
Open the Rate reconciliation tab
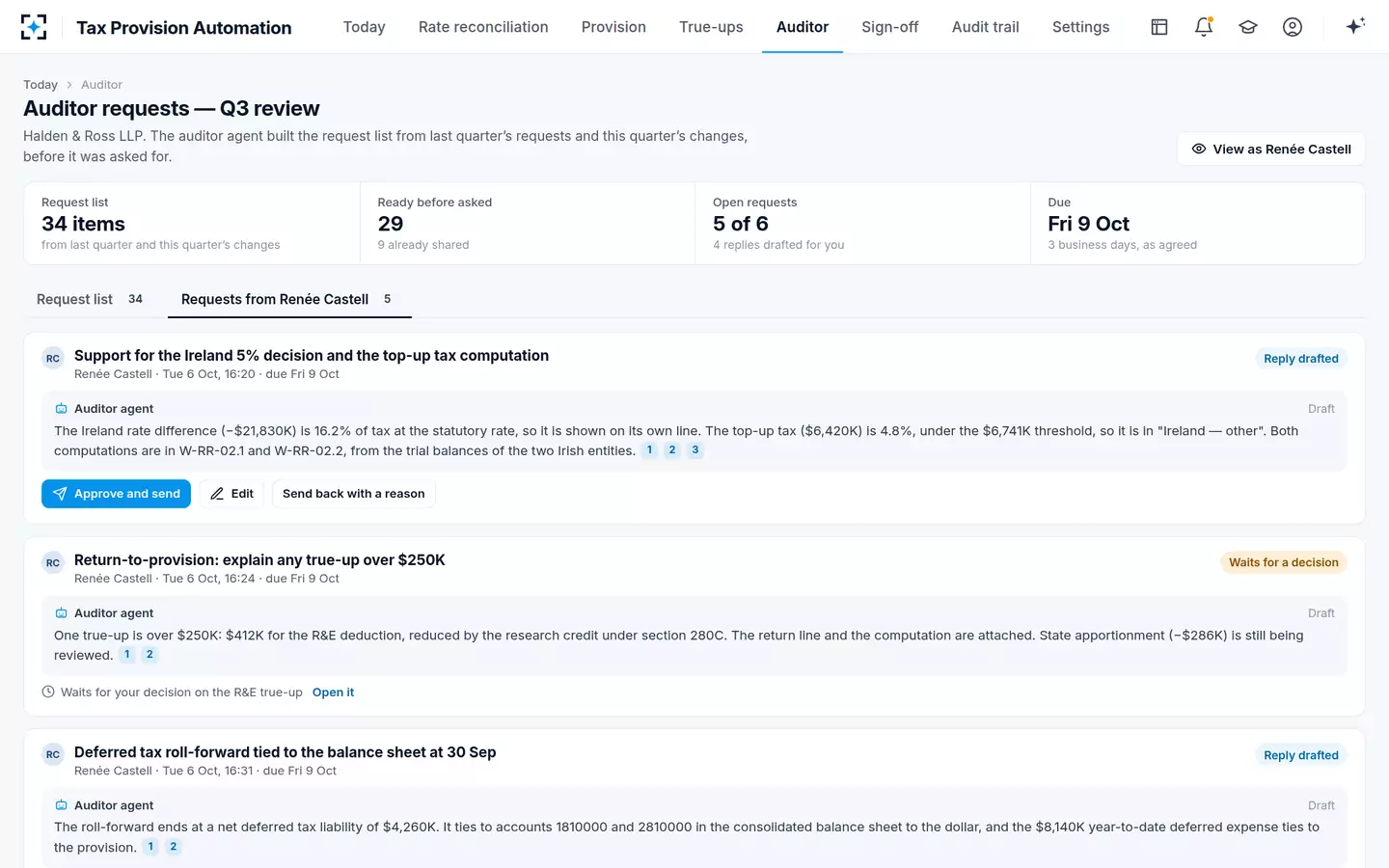coord(483,27)
